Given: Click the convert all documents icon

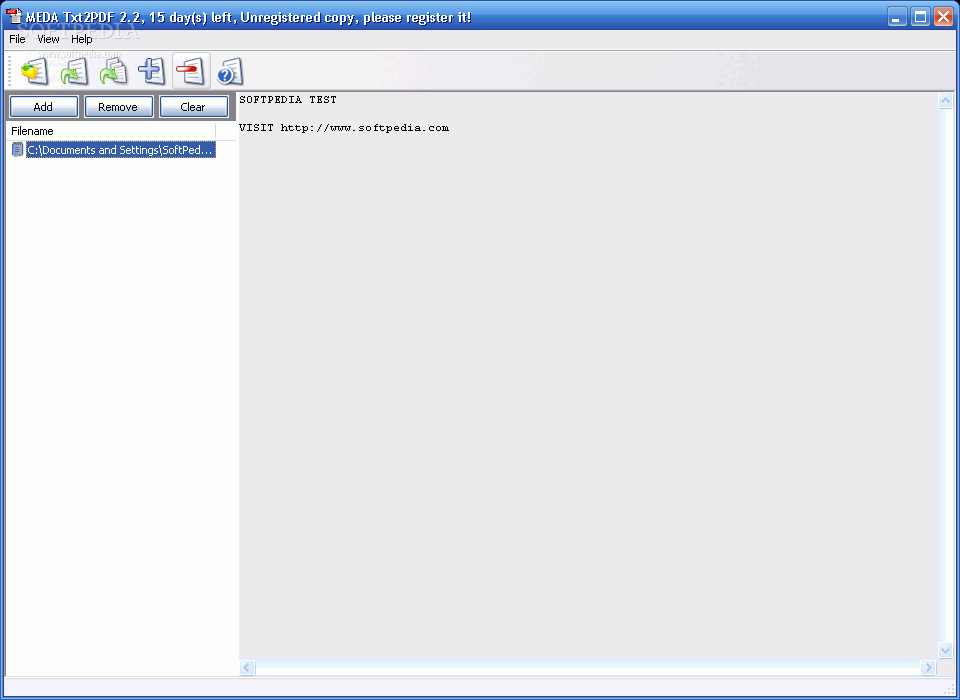Looking at the screenshot, I should 113,71.
